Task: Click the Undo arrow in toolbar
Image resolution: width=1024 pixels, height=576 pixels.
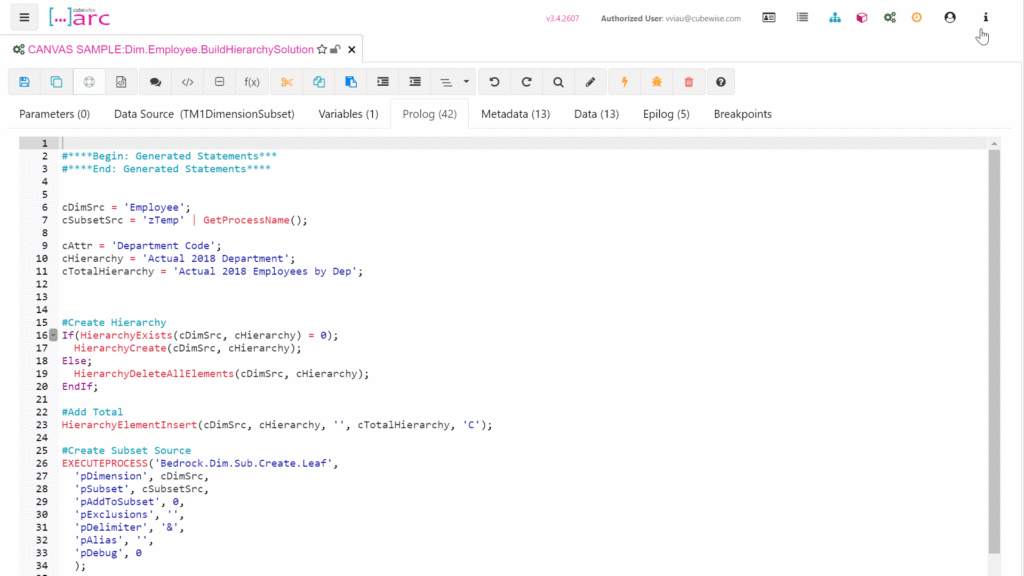Action: click(x=494, y=82)
